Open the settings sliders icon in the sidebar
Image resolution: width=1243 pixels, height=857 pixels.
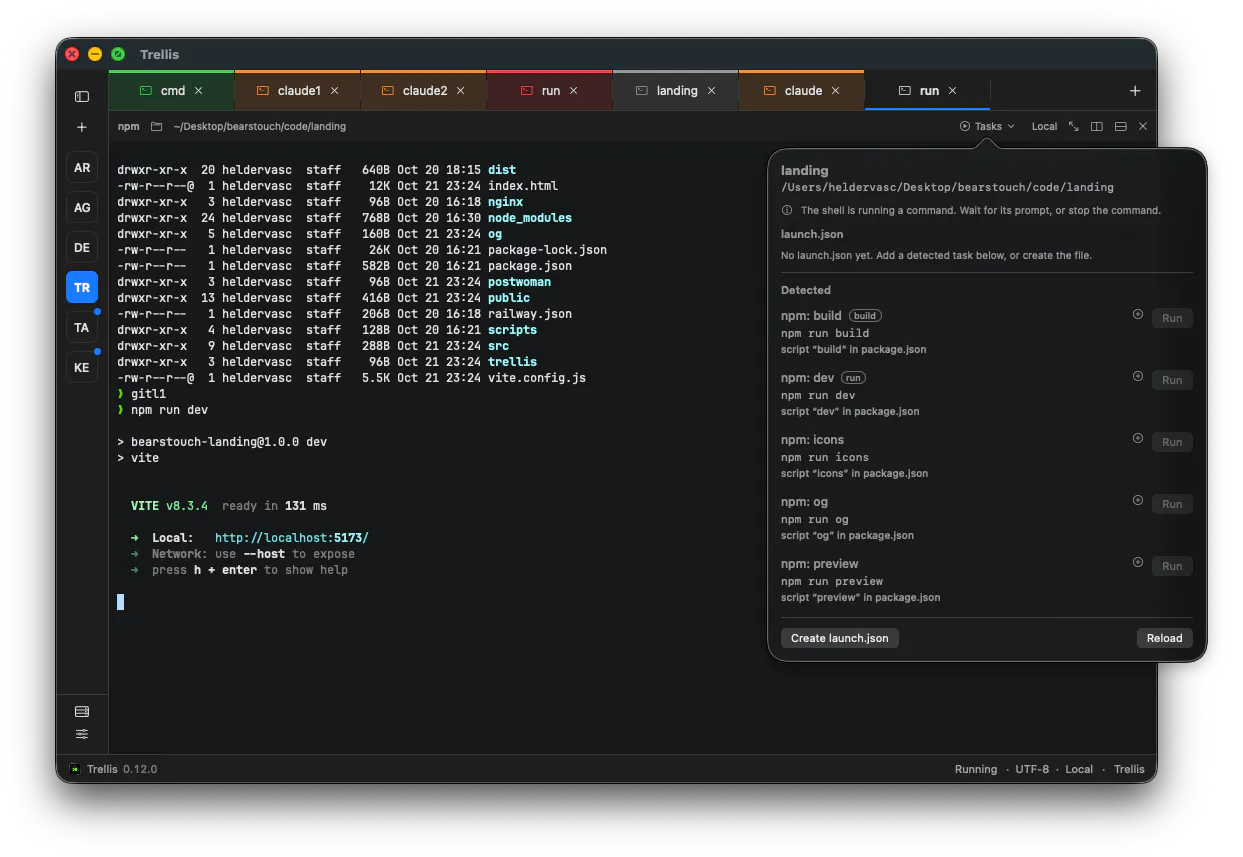point(82,734)
